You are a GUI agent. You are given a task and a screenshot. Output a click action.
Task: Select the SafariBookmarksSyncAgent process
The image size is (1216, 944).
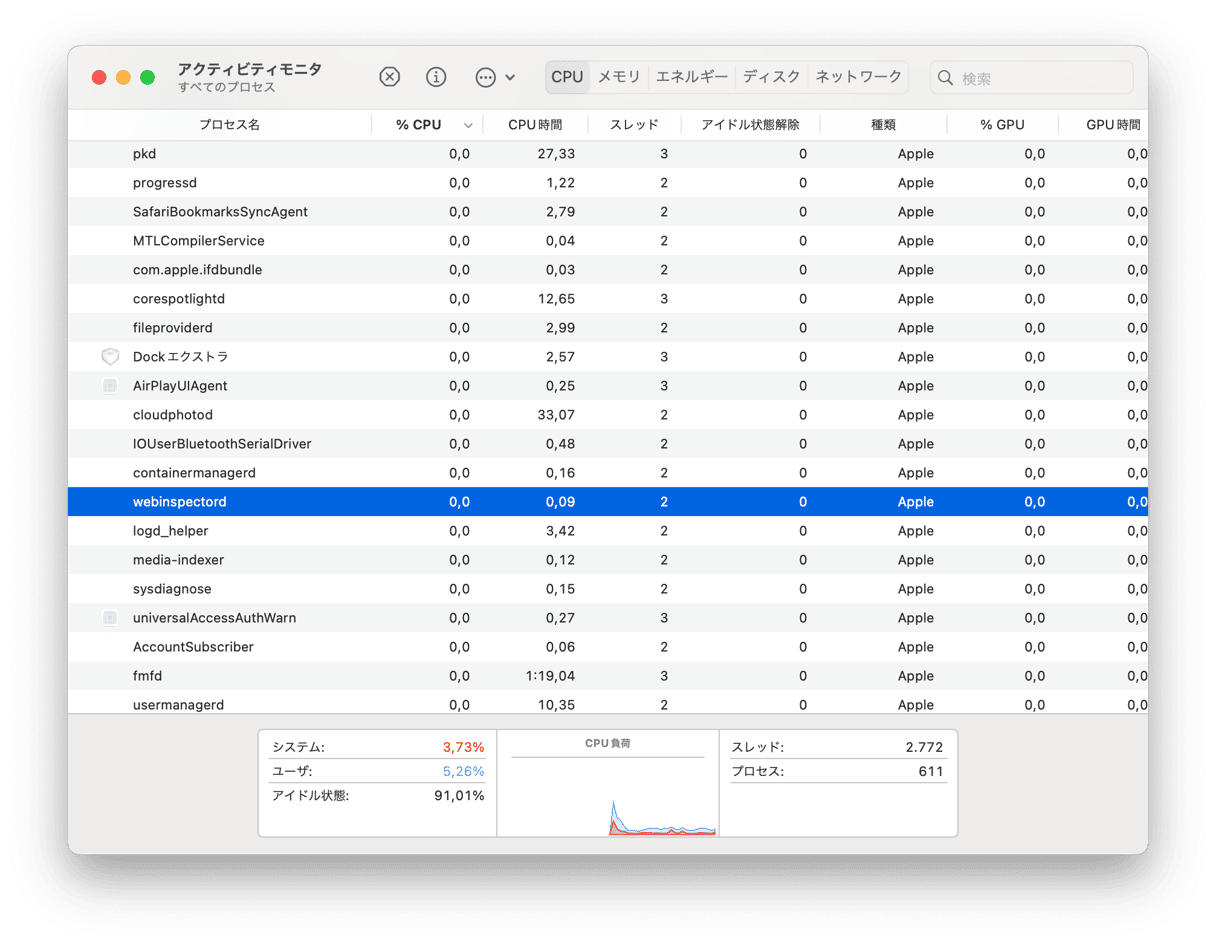220,212
